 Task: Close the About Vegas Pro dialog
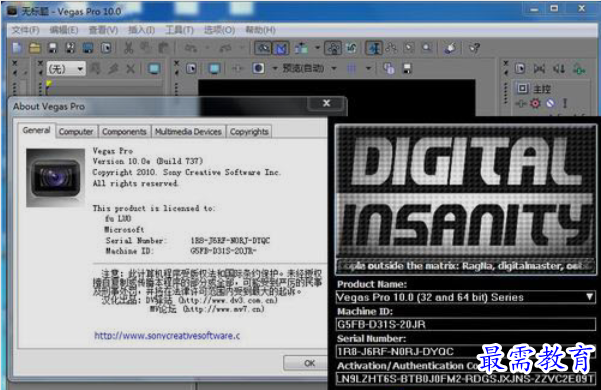[x=327, y=103]
